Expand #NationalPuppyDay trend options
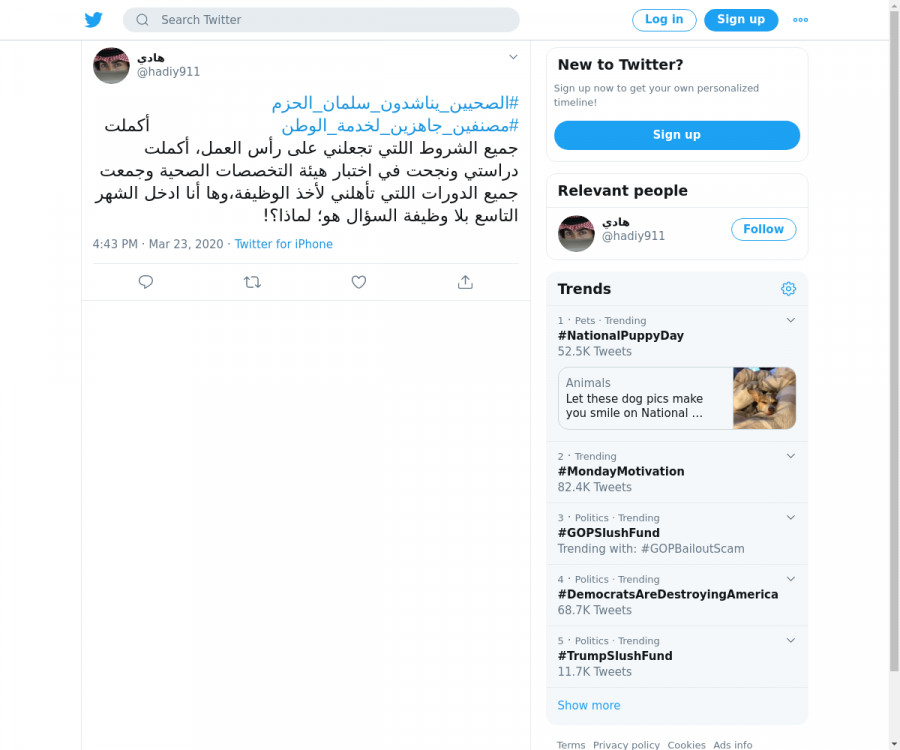The width and height of the screenshot is (900, 750). click(x=790, y=320)
